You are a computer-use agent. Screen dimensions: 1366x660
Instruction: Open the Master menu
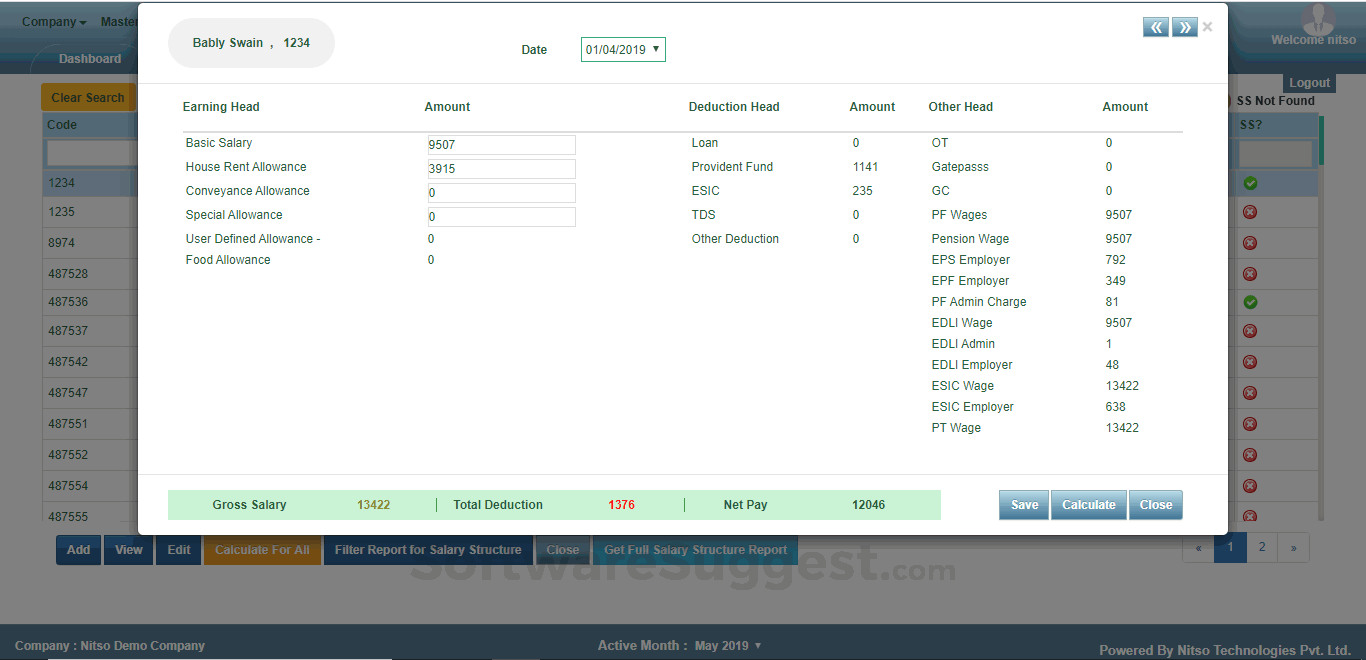point(119,21)
